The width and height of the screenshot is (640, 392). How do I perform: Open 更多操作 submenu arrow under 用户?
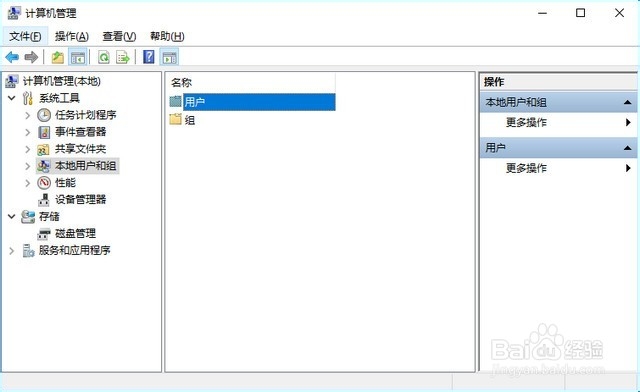pyautogui.click(x=628, y=168)
